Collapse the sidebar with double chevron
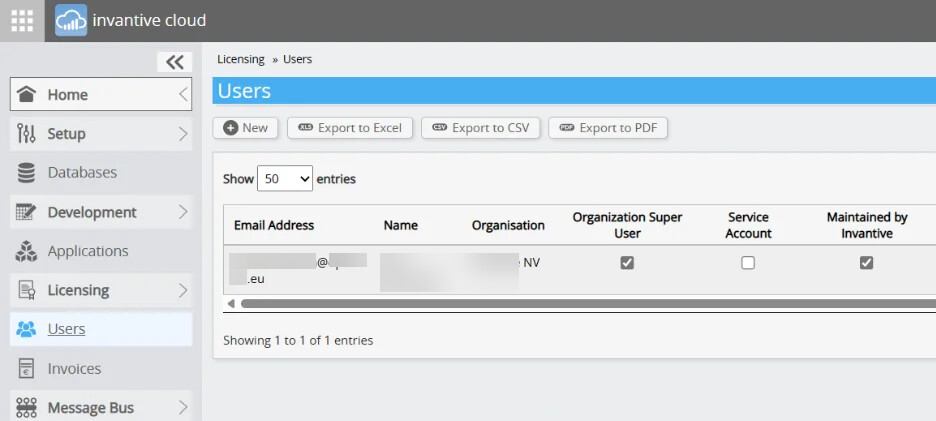Viewport: 936px width, 421px height. pos(174,62)
